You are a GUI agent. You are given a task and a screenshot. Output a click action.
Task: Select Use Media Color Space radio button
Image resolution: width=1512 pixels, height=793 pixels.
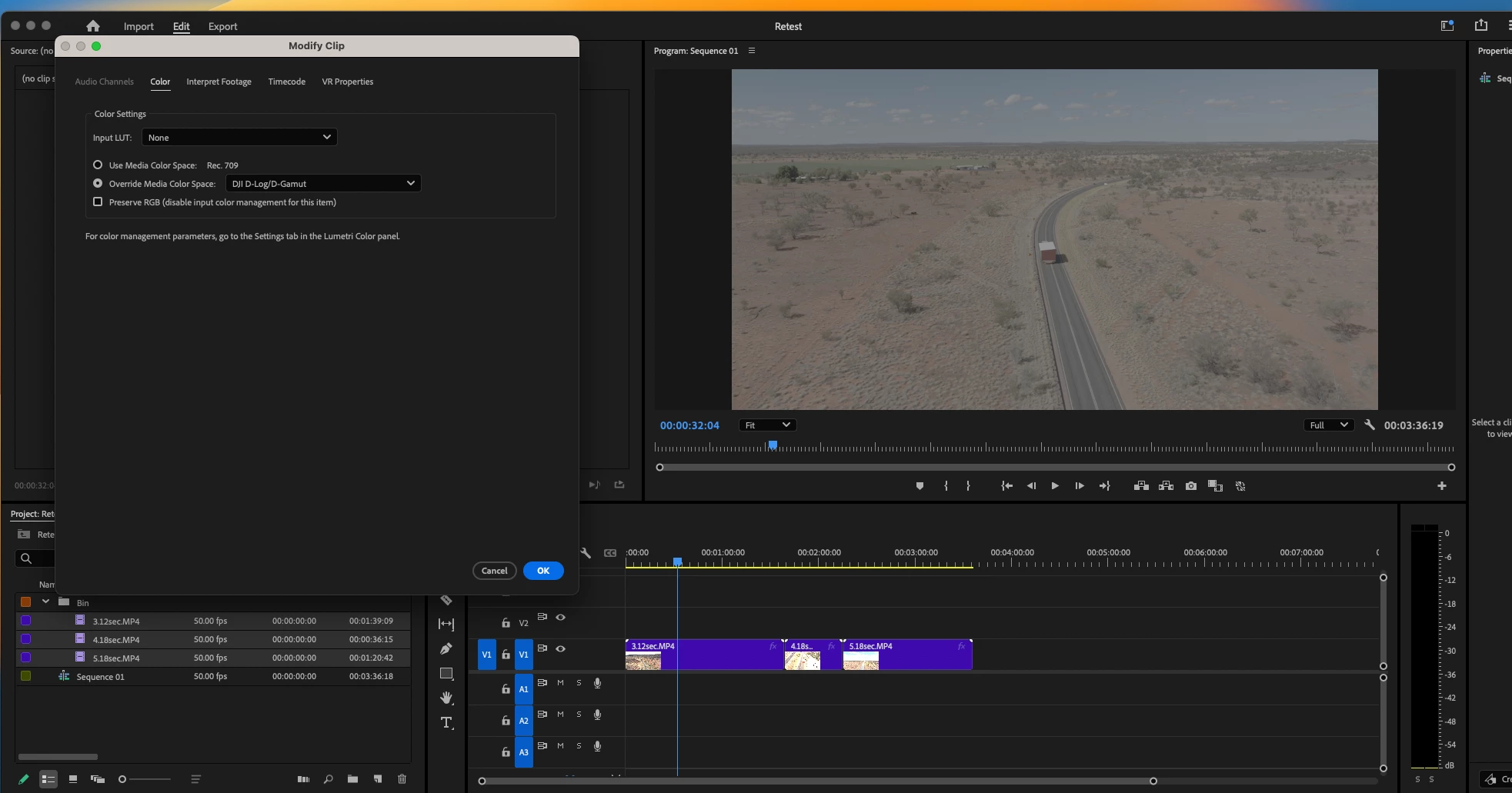coord(98,165)
